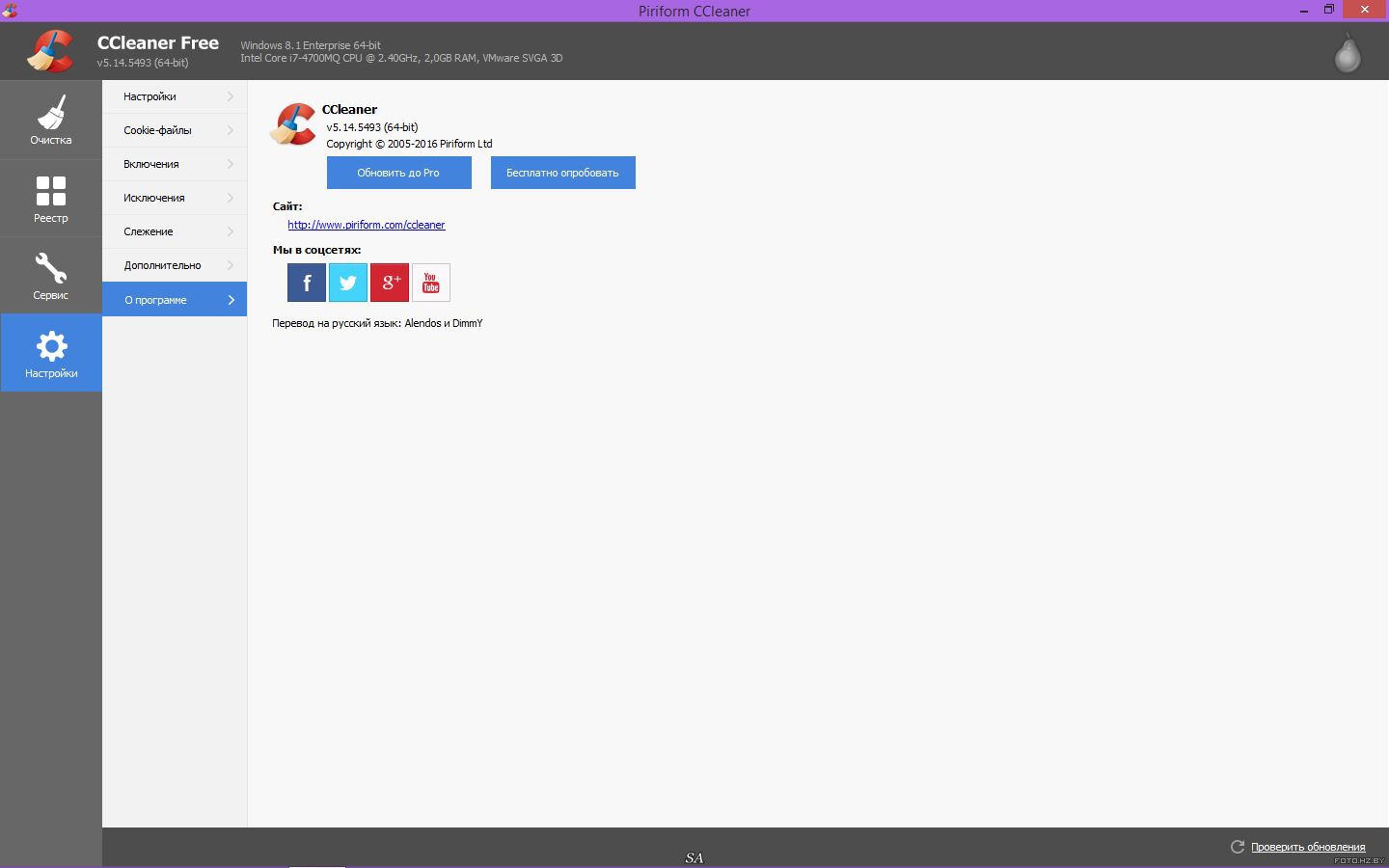
Task: Restore down the CCleaner window
Action: click(x=1329, y=10)
